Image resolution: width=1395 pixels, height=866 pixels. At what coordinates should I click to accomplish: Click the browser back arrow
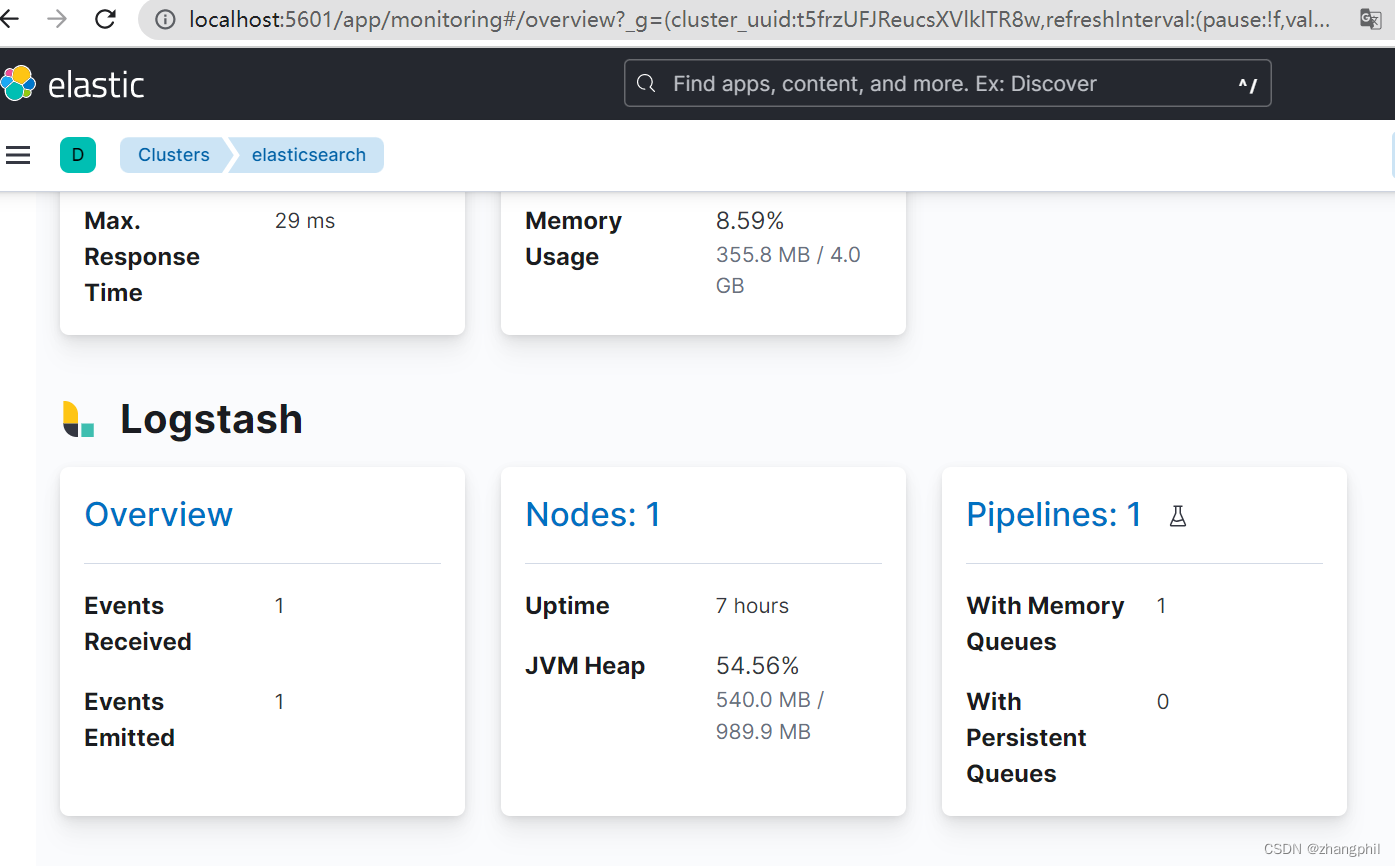pos(12,18)
